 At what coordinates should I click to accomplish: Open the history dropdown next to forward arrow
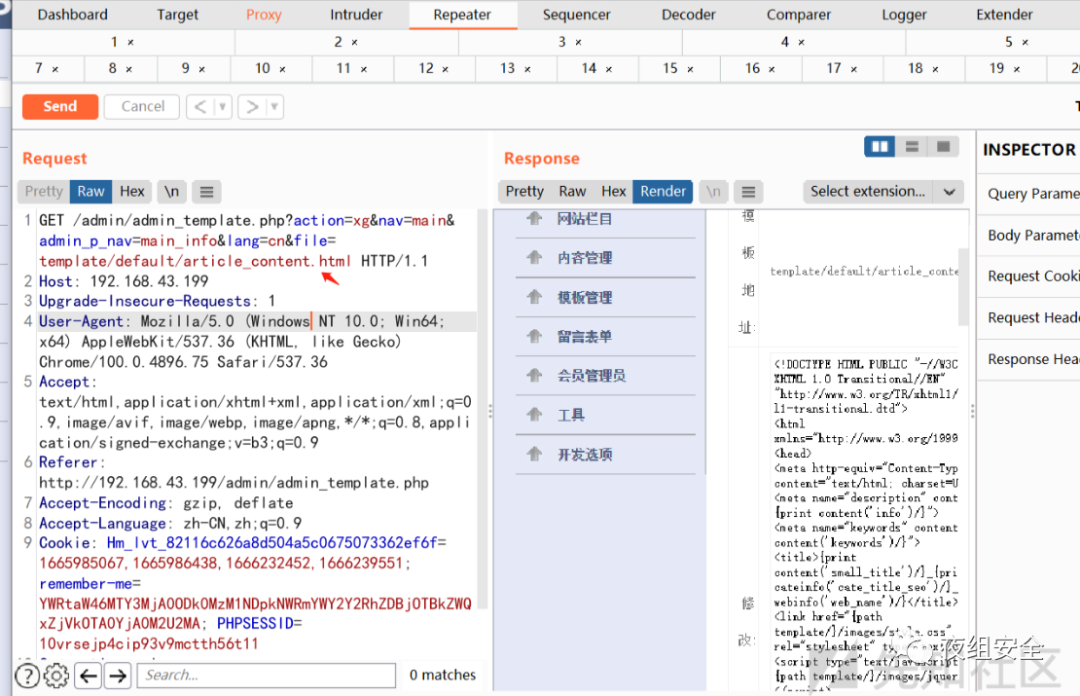tap(275, 107)
